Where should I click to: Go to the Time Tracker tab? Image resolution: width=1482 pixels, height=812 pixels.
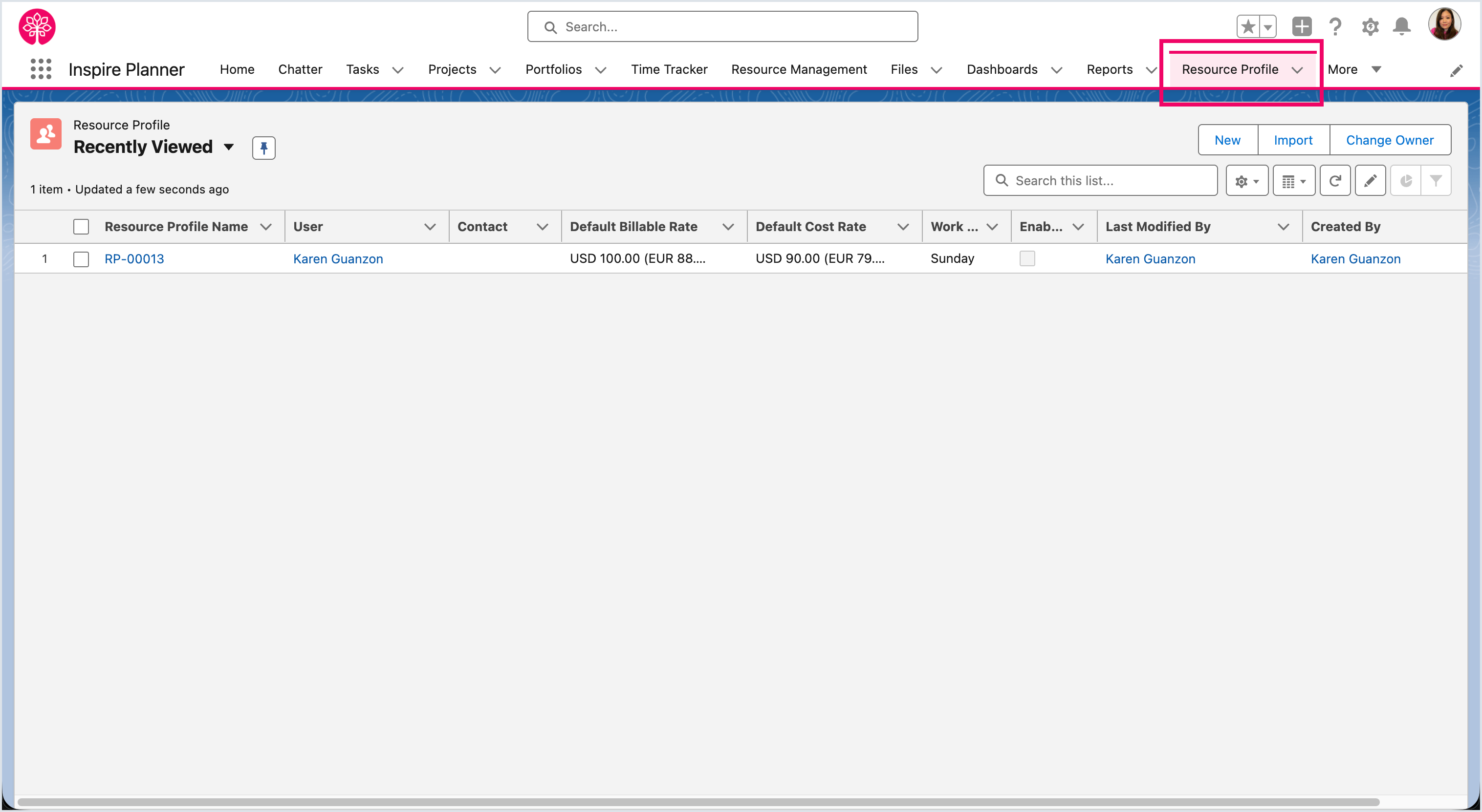(669, 69)
